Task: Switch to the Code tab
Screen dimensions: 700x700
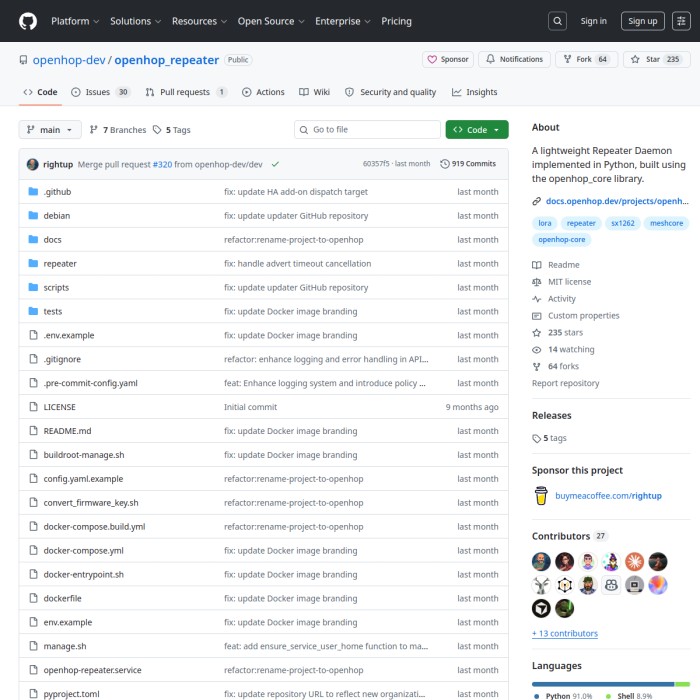Action: (40, 92)
